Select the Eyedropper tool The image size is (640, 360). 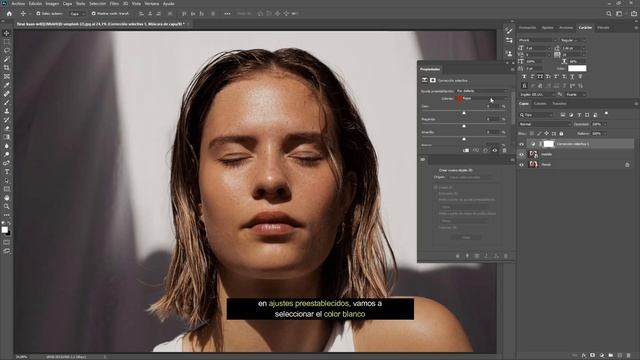coord(7,85)
